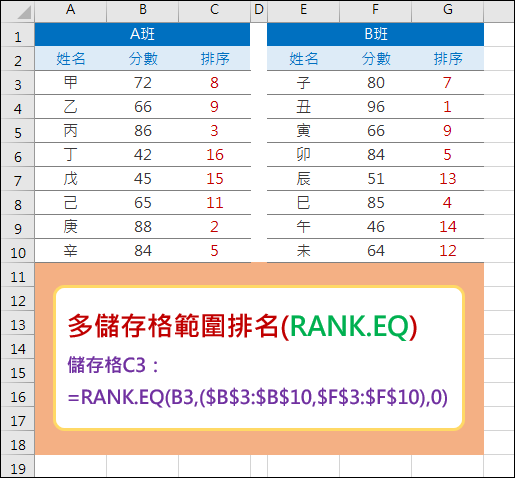
Task: Select cell containing name 乙
Action: click(x=71, y=107)
